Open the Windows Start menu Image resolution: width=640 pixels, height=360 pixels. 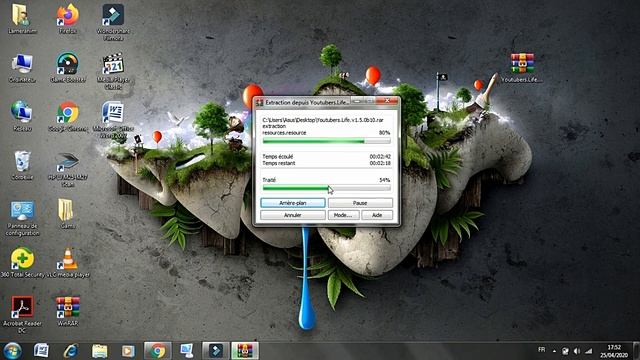[x=12, y=351]
